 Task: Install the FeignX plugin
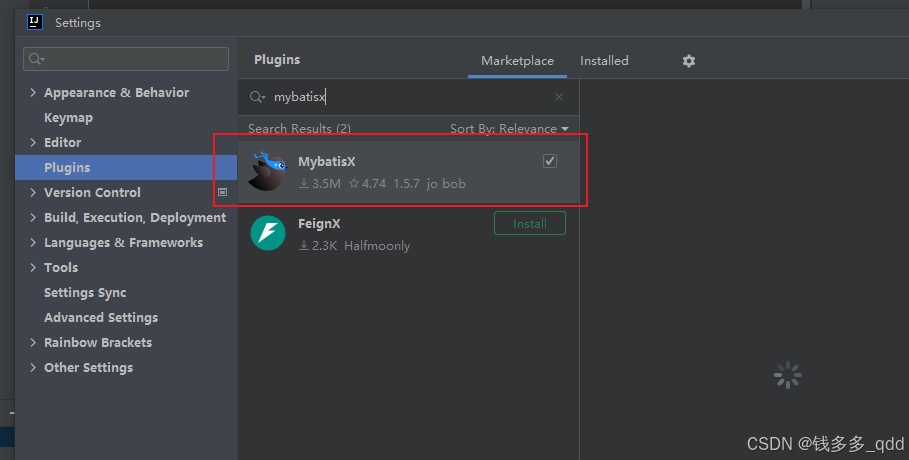pos(530,223)
